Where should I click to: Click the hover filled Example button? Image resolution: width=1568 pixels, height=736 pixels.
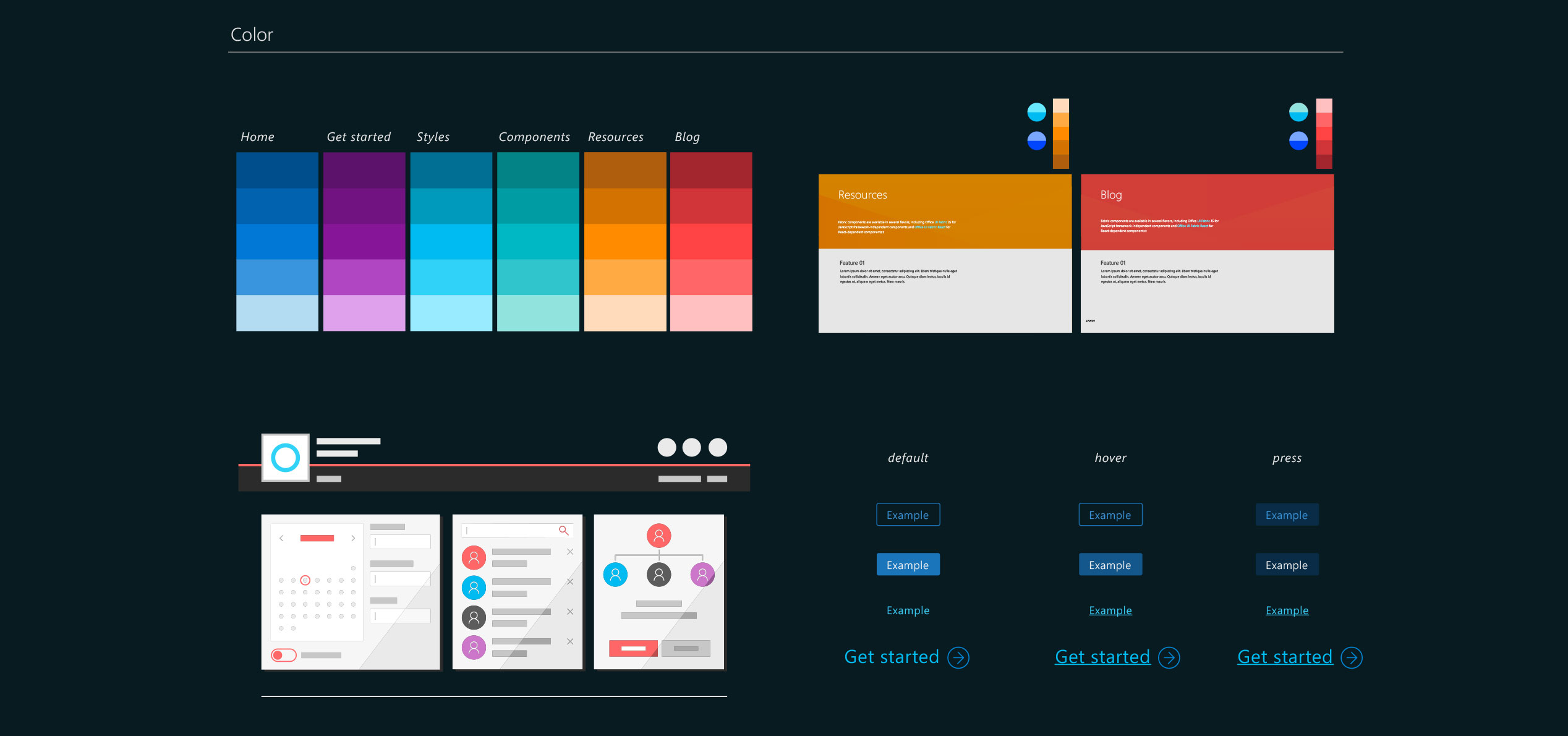click(1110, 565)
